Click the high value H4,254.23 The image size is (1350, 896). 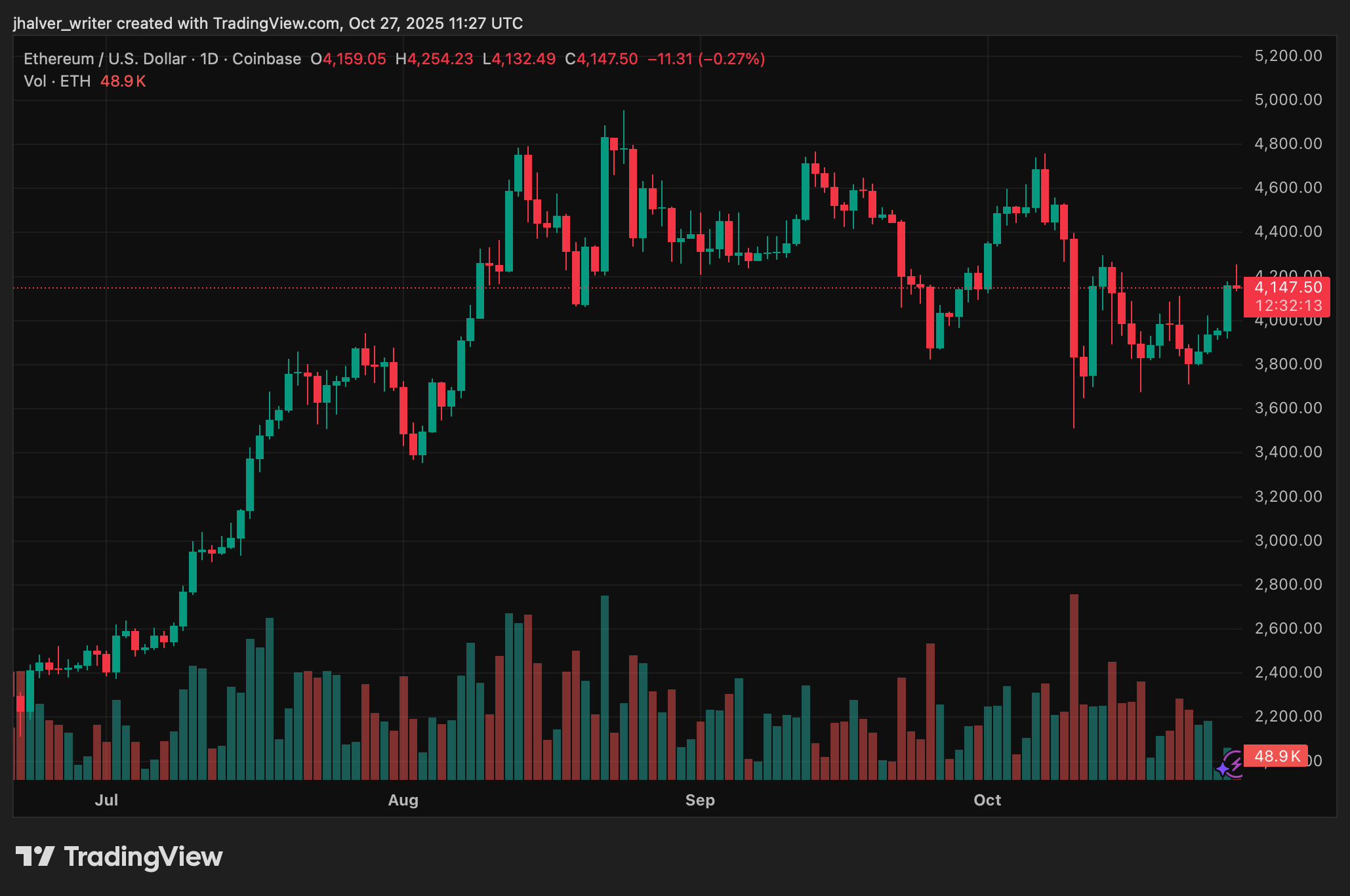point(434,59)
